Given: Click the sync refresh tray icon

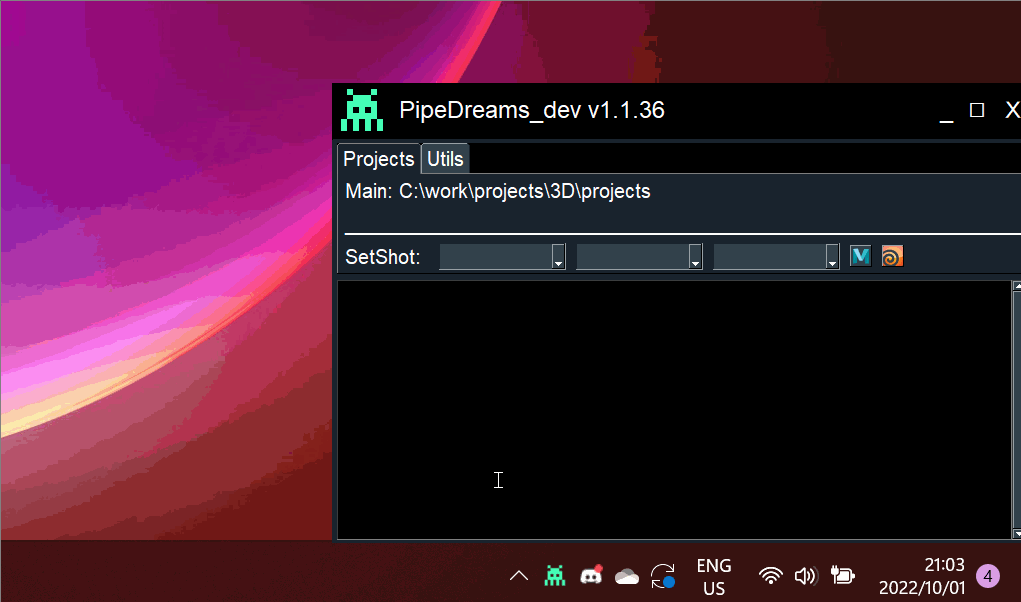Looking at the screenshot, I should pyautogui.click(x=663, y=576).
